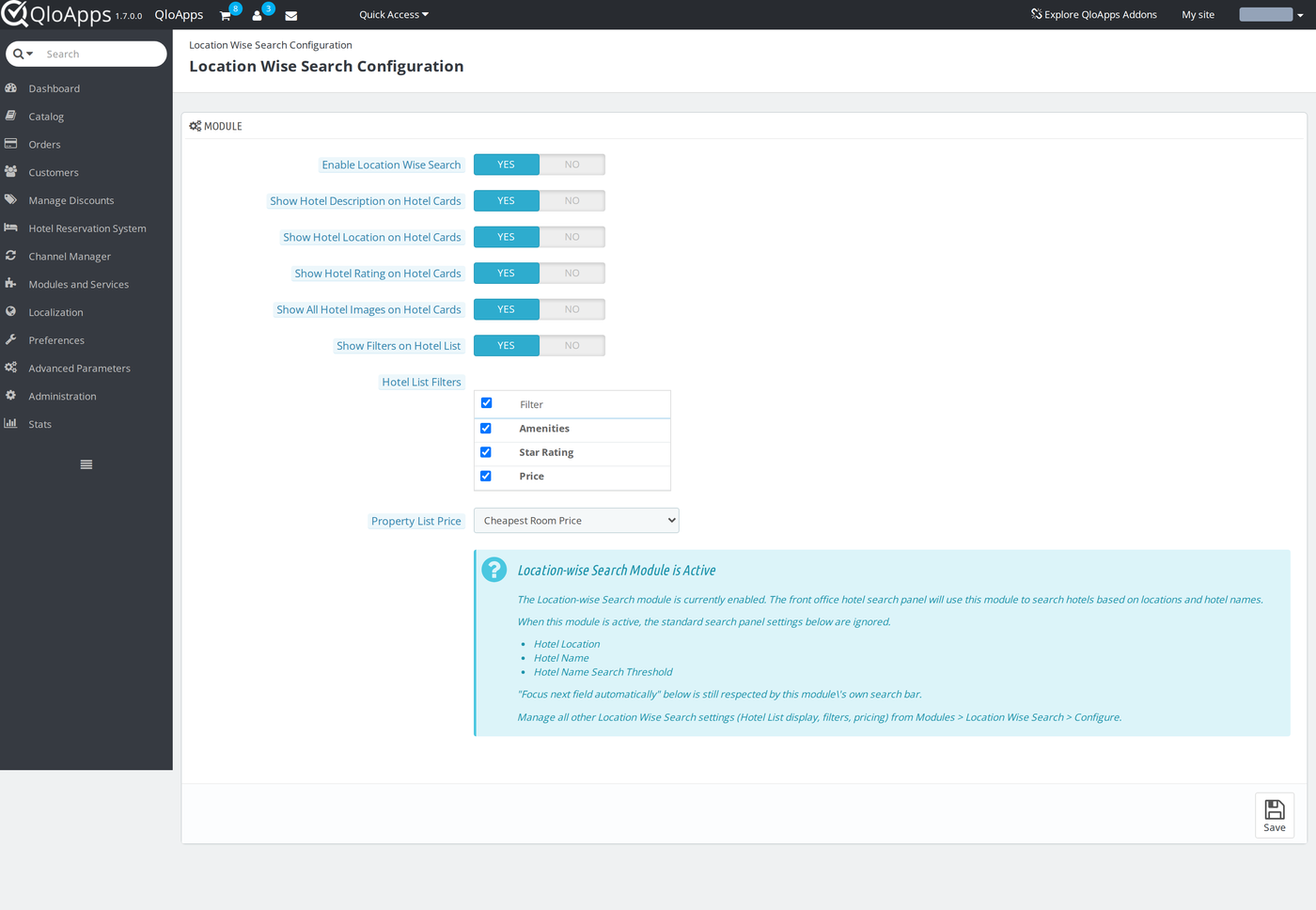Set Show All Hotel Images to NO
This screenshot has height=910, width=1316.
(x=572, y=309)
